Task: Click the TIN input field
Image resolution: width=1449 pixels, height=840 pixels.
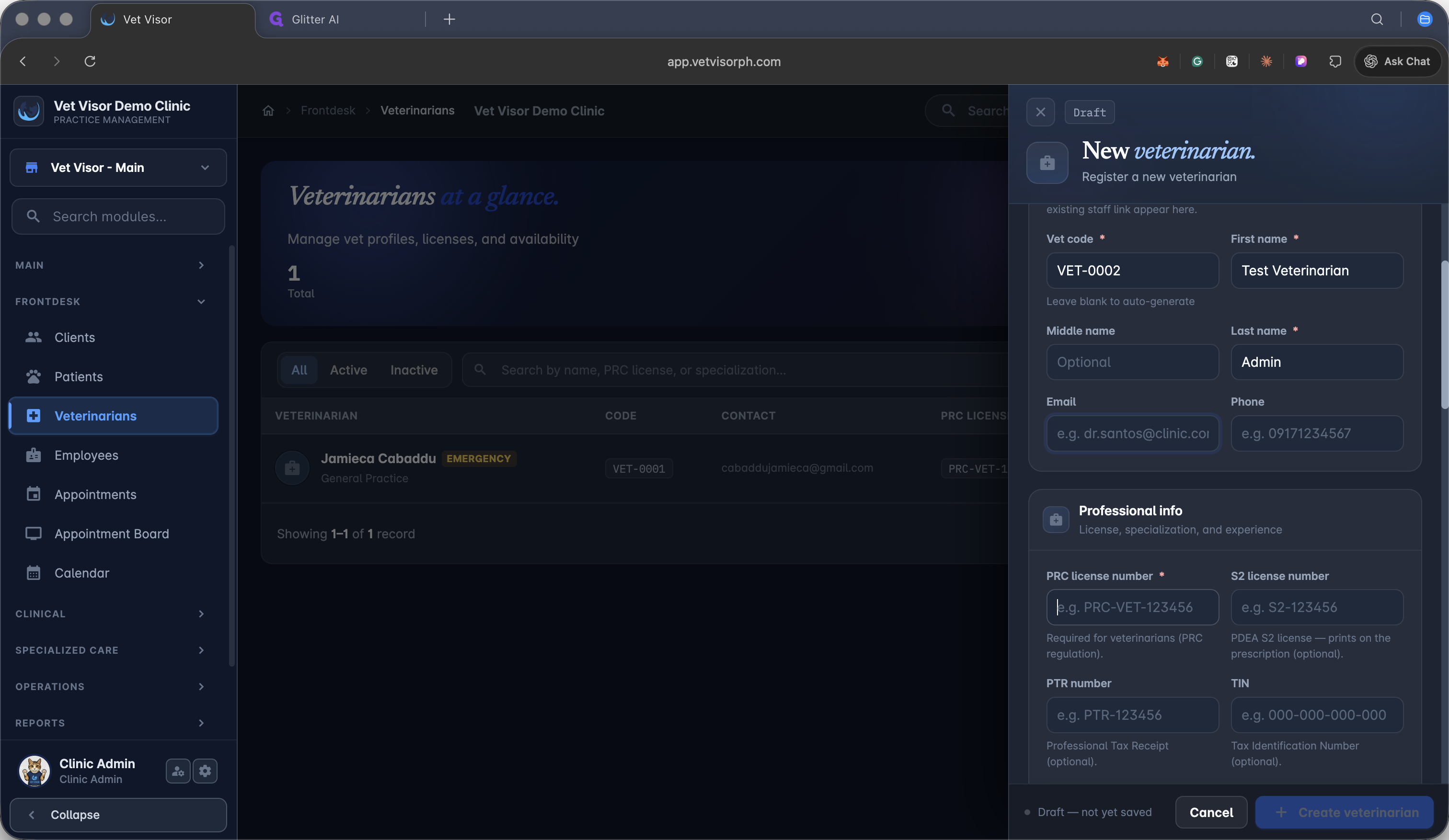Action: (1317, 715)
